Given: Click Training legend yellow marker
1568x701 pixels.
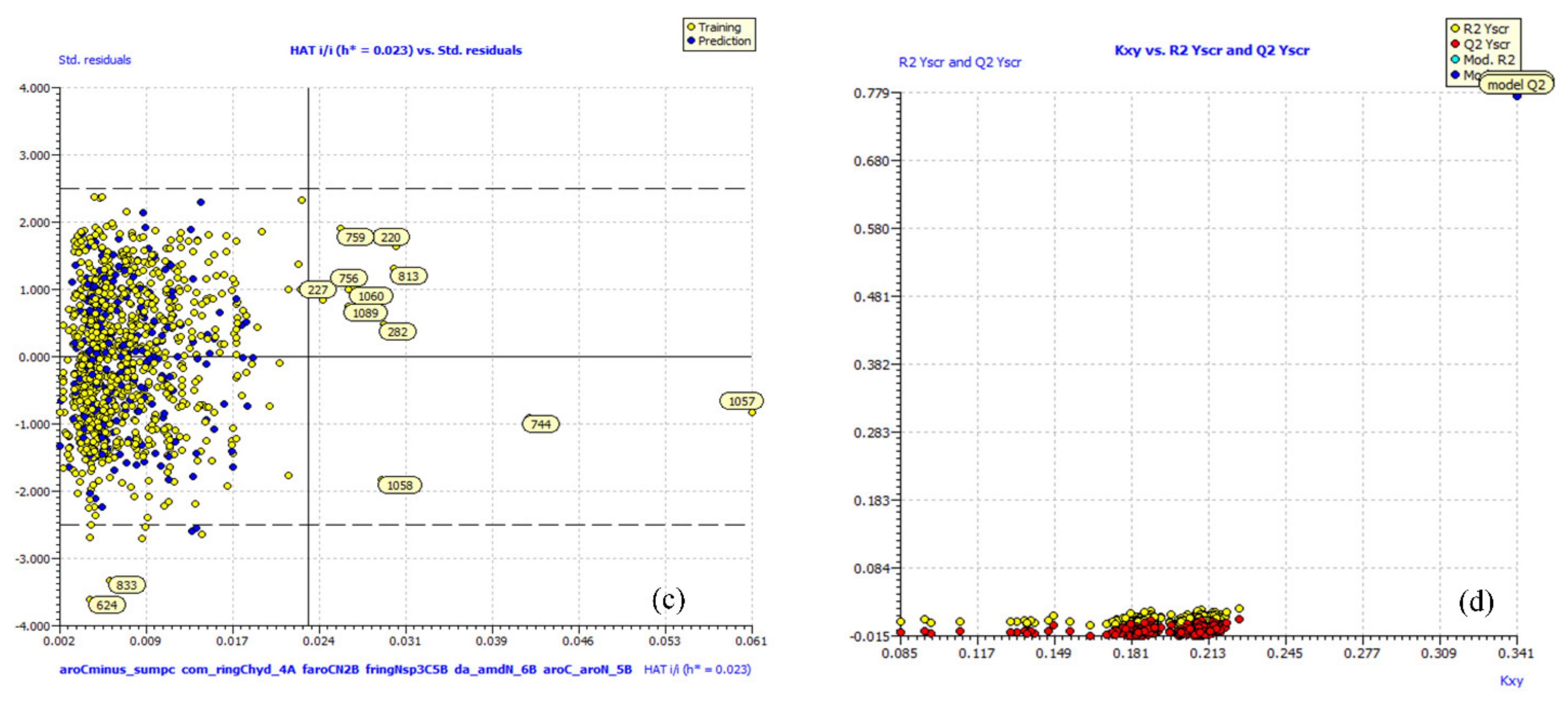Looking at the screenshot, I should (691, 28).
